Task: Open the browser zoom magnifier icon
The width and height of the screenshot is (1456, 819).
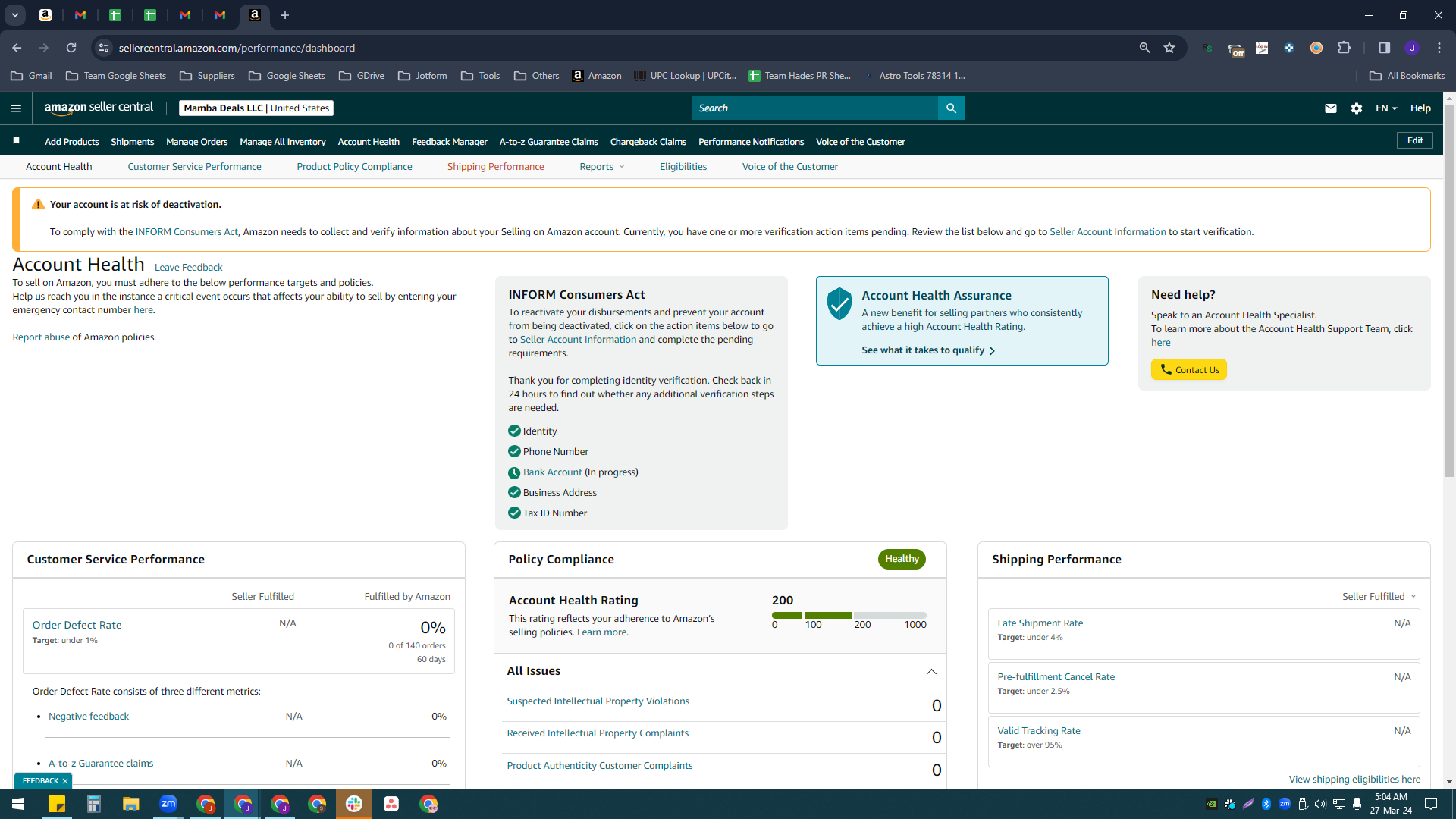Action: point(1144,48)
